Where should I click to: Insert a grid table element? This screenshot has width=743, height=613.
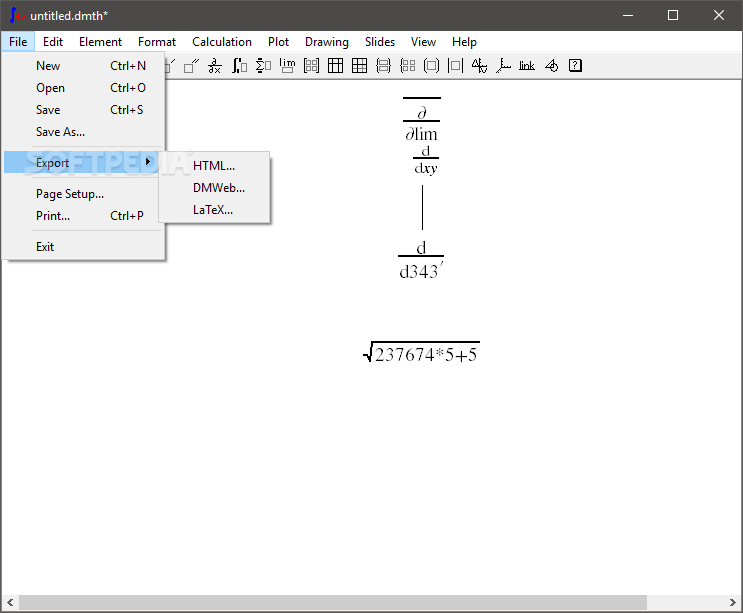359,66
